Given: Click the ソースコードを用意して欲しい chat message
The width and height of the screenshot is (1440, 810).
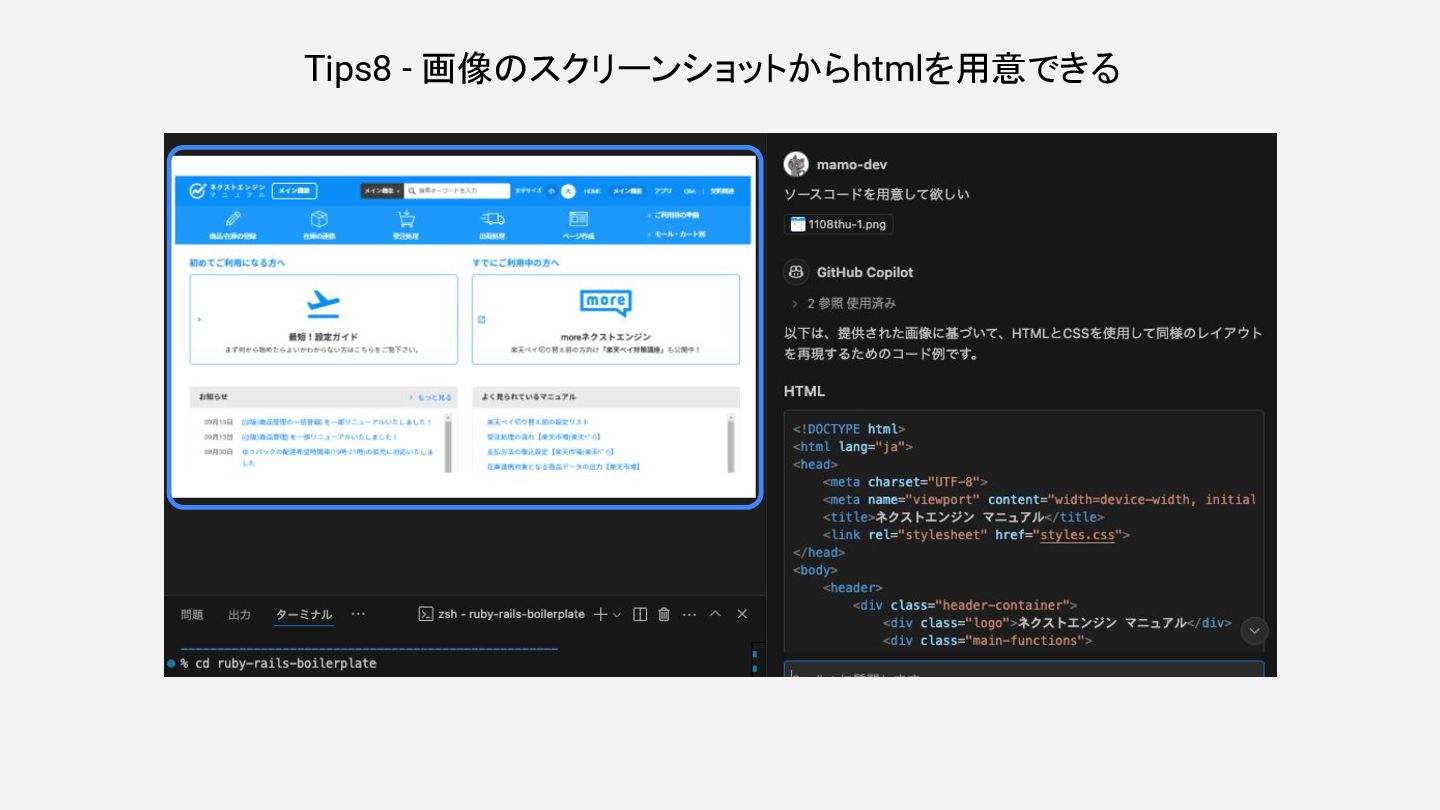Looking at the screenshot, I should 877,194.
